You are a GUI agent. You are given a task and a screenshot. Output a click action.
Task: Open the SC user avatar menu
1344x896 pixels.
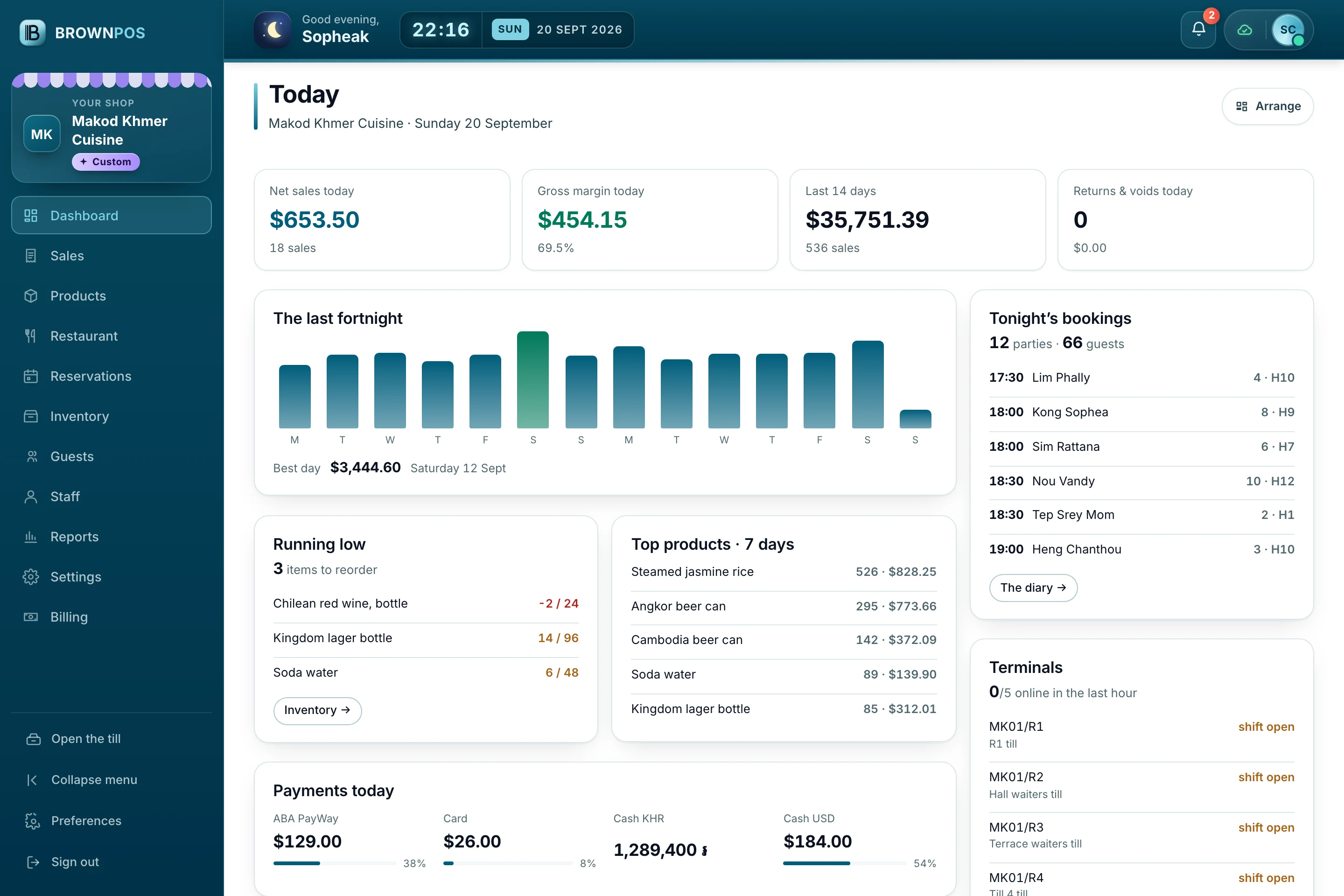tap(1288, 30)
